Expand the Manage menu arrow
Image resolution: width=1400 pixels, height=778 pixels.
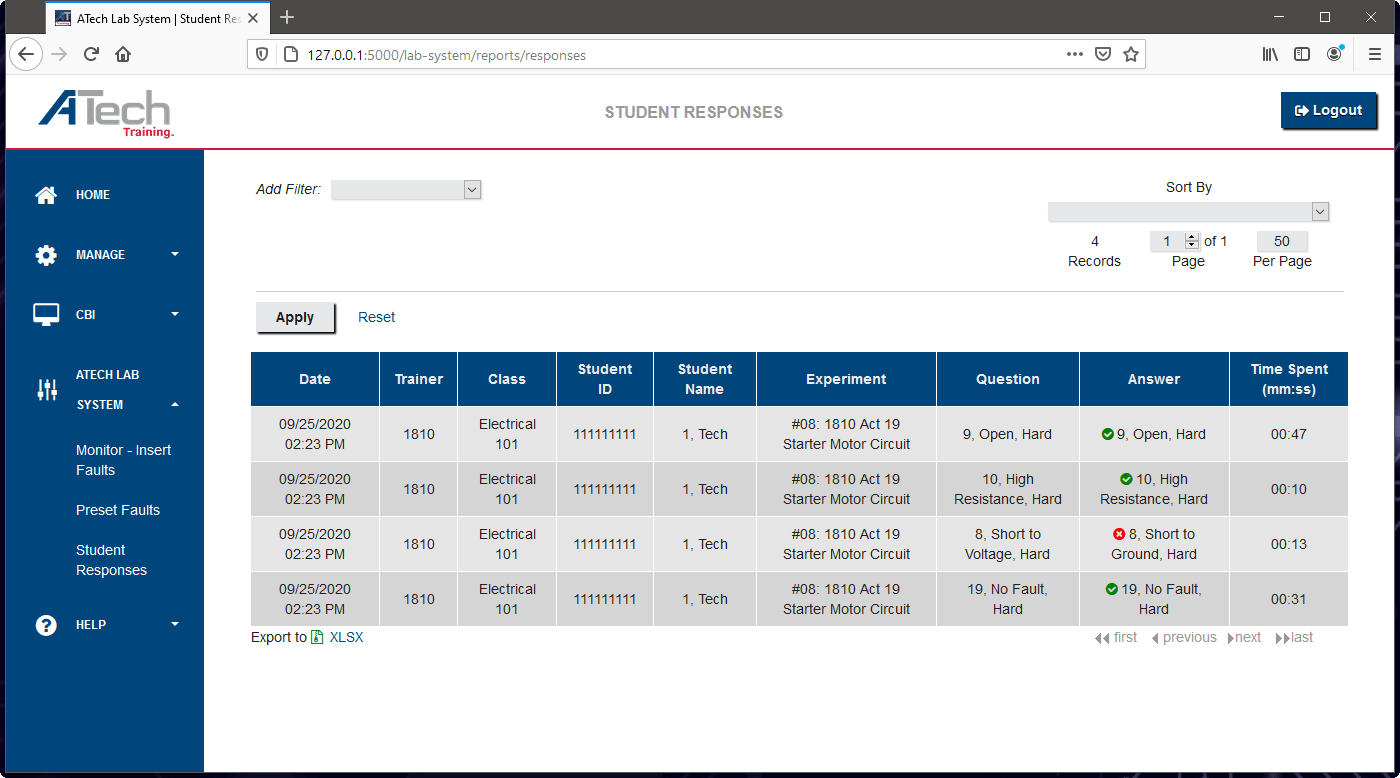tap(175, 255)
